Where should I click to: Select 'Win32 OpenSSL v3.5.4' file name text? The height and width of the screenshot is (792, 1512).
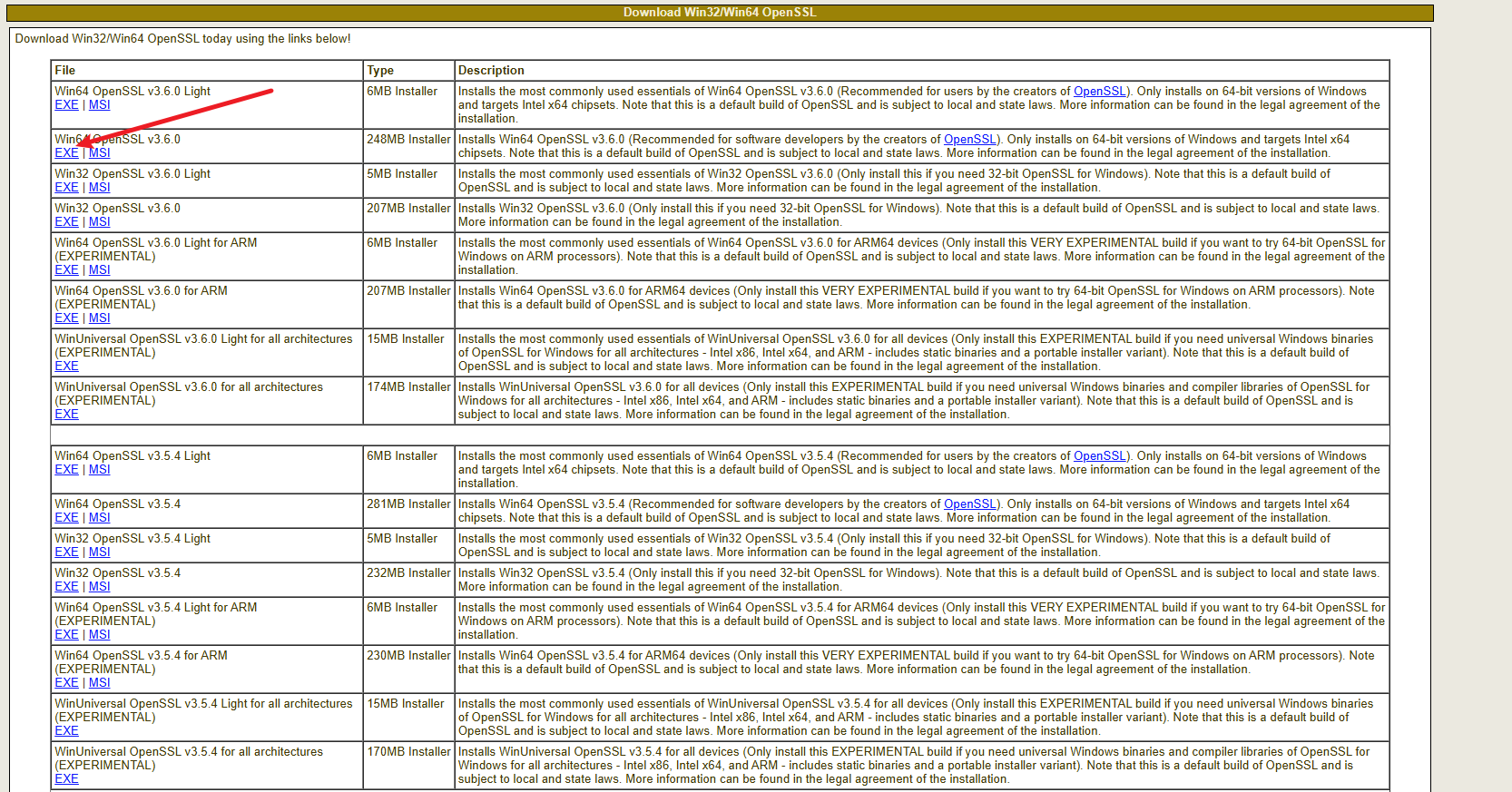coord(118,573)
